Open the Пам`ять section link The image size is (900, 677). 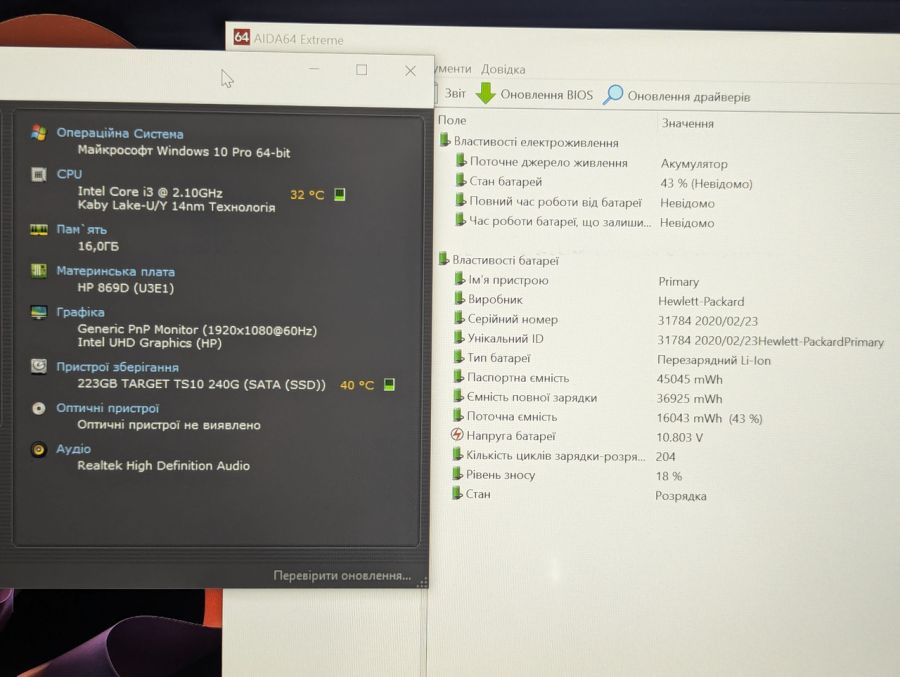click(81, 230)
